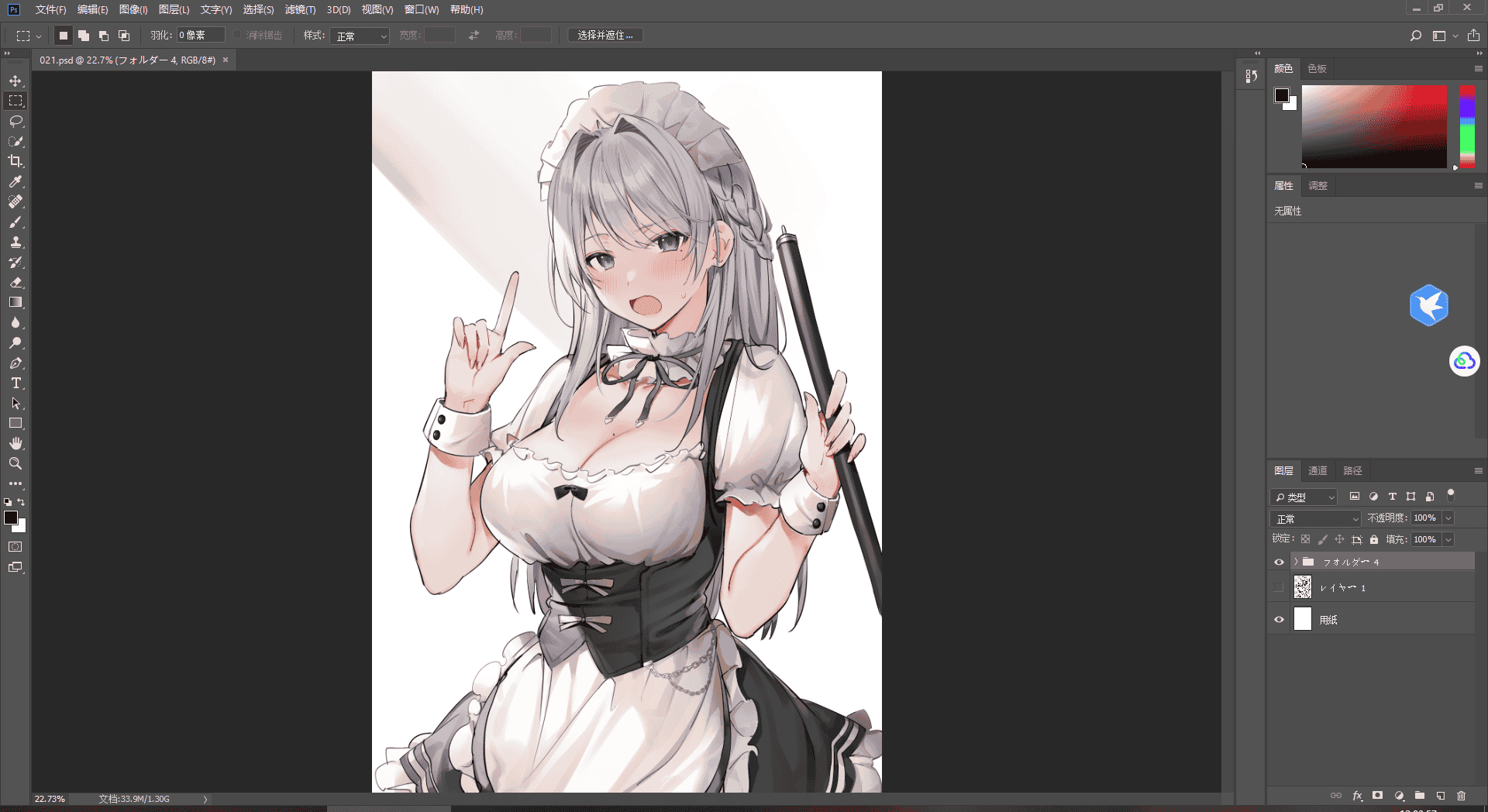
Task: Enable Intersect with selection mode
Action: click(124, 36)
